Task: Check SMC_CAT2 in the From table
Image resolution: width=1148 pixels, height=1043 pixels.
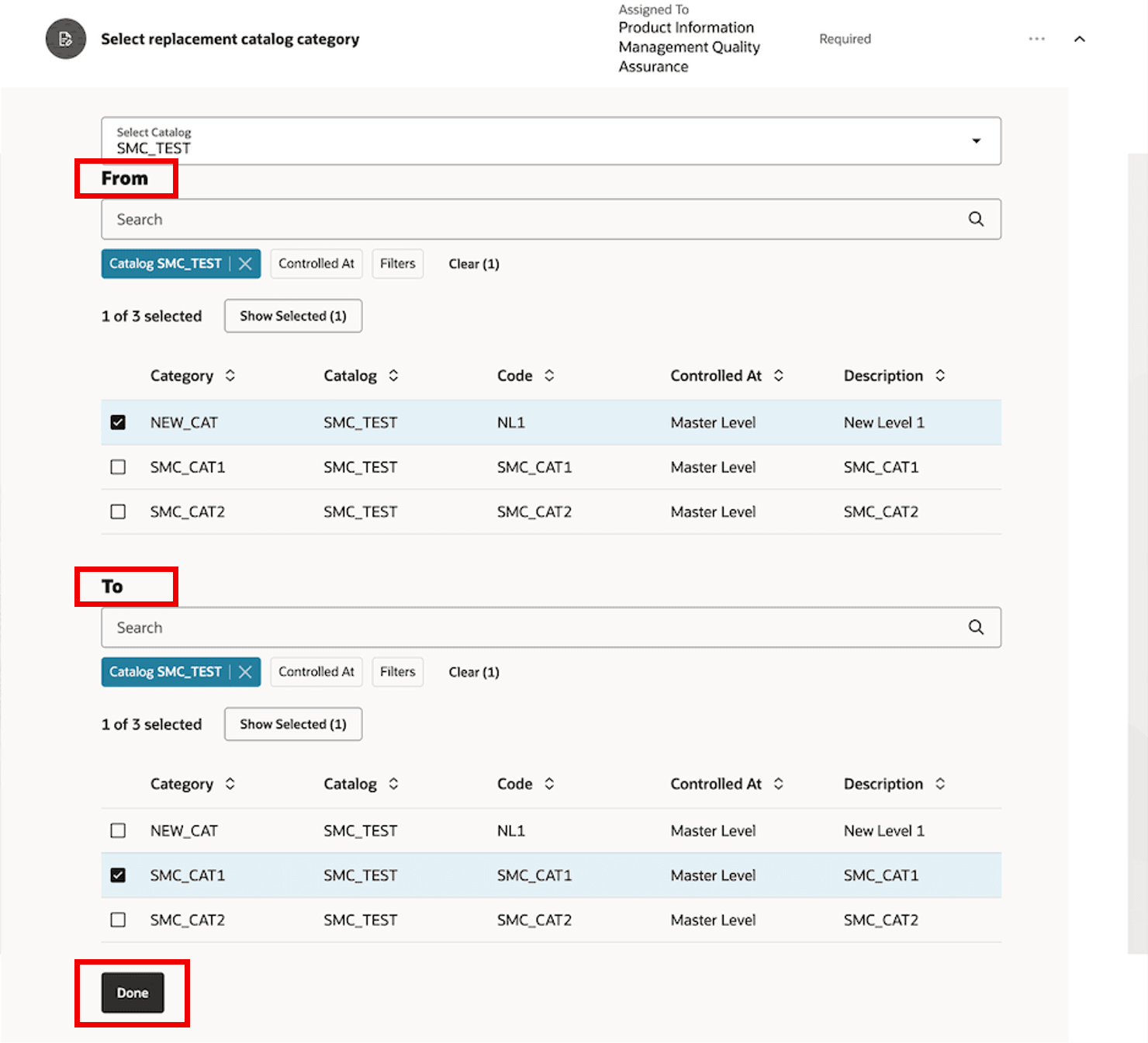Action: click(x=118, y=511)
